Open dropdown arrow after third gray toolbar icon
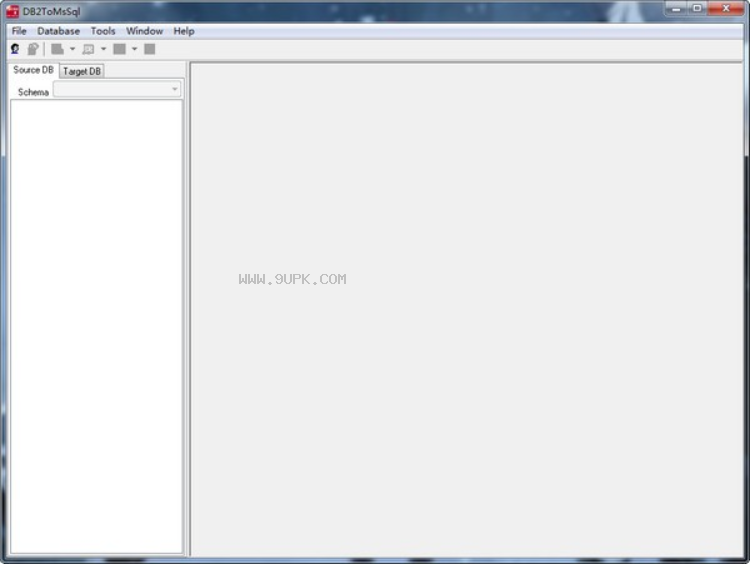 point(134,49)
